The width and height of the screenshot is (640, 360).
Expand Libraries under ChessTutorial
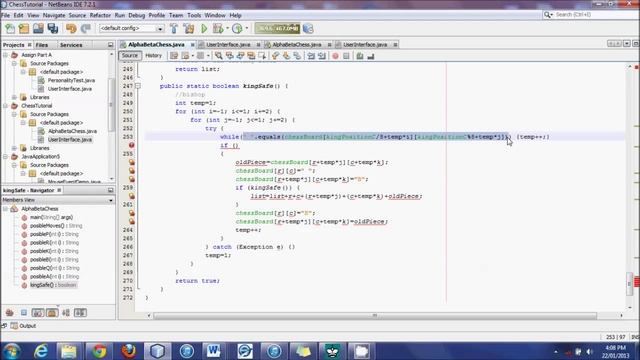coord(15,148)
